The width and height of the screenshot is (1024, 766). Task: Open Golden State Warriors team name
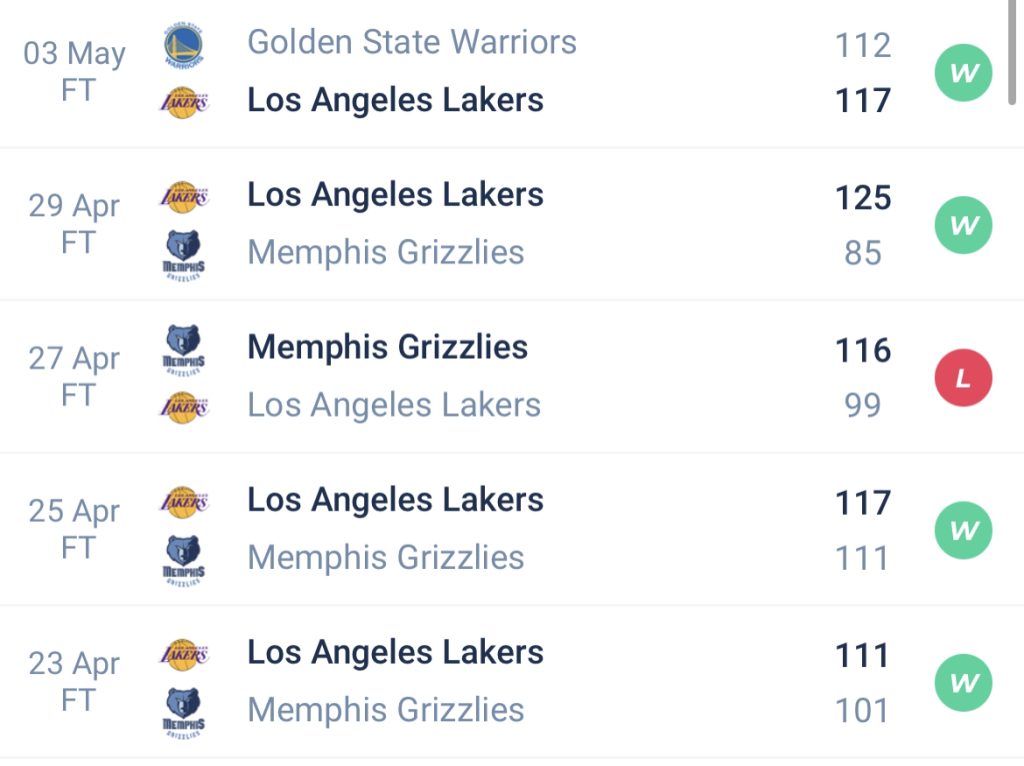coord(412,42)
